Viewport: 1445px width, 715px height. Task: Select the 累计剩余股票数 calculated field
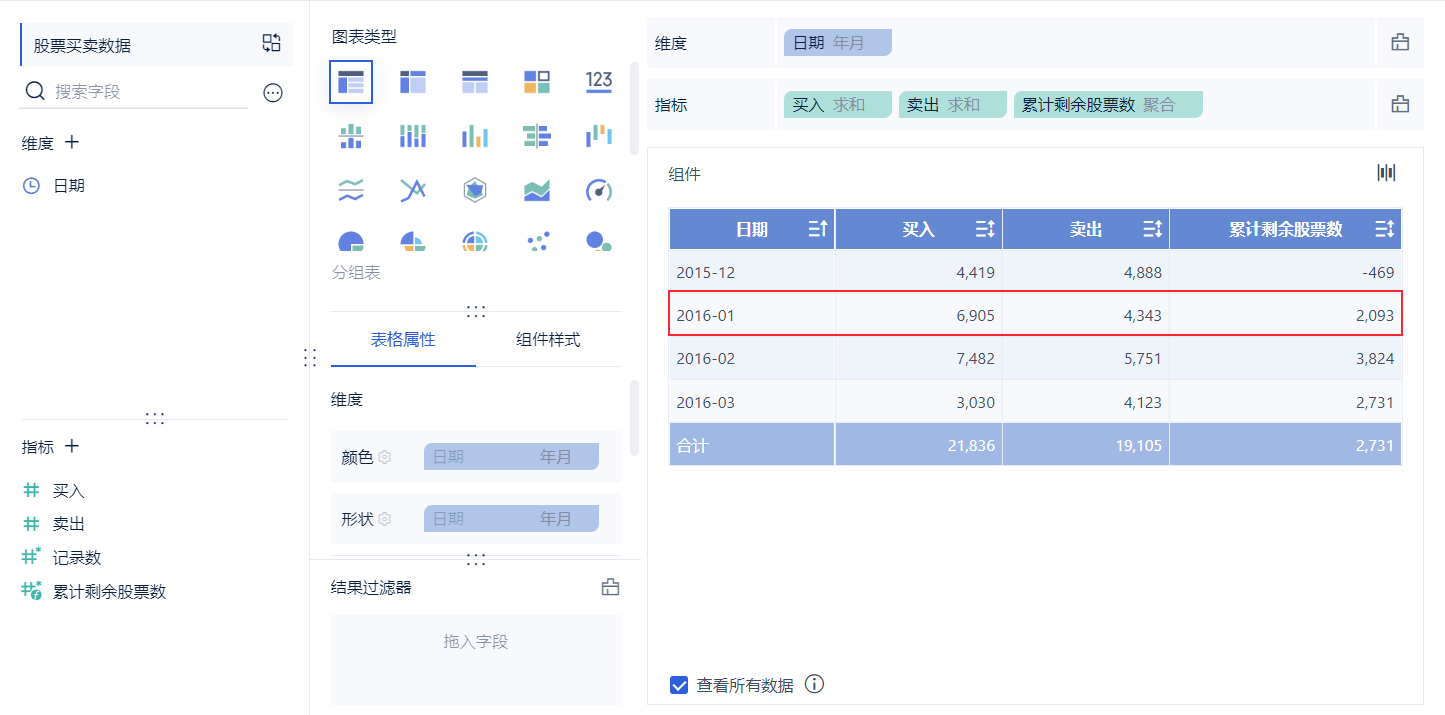pyautogui.click(x=109, y=591)
